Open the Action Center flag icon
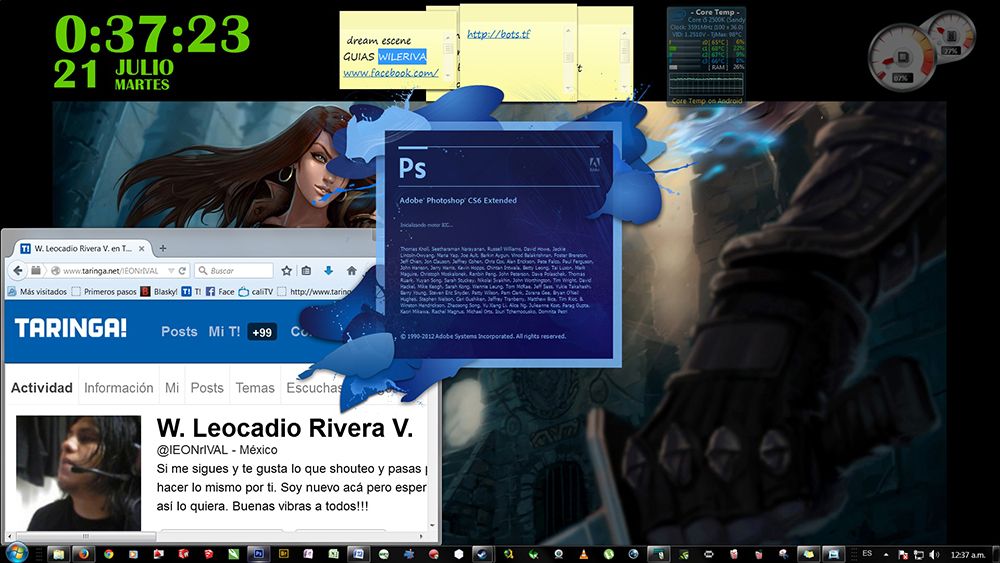 tap(903, 555)
